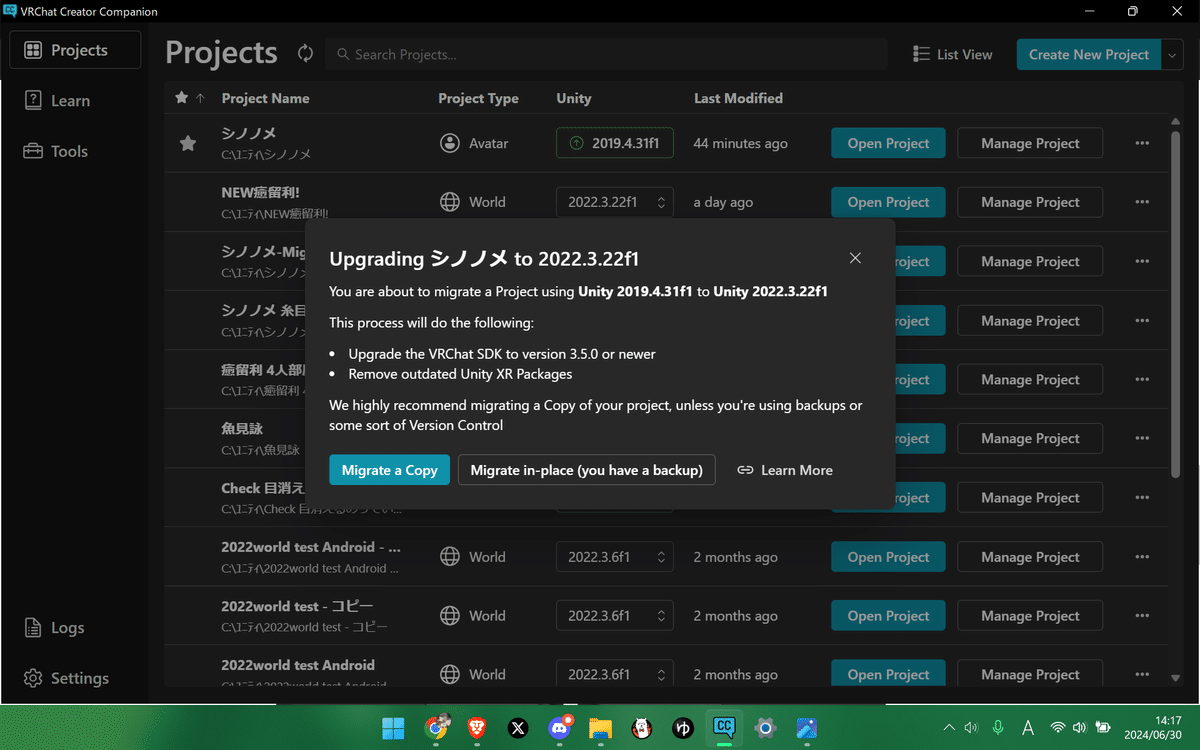Click the Avatar type icon in the starred row

click(x=450, y=143)
